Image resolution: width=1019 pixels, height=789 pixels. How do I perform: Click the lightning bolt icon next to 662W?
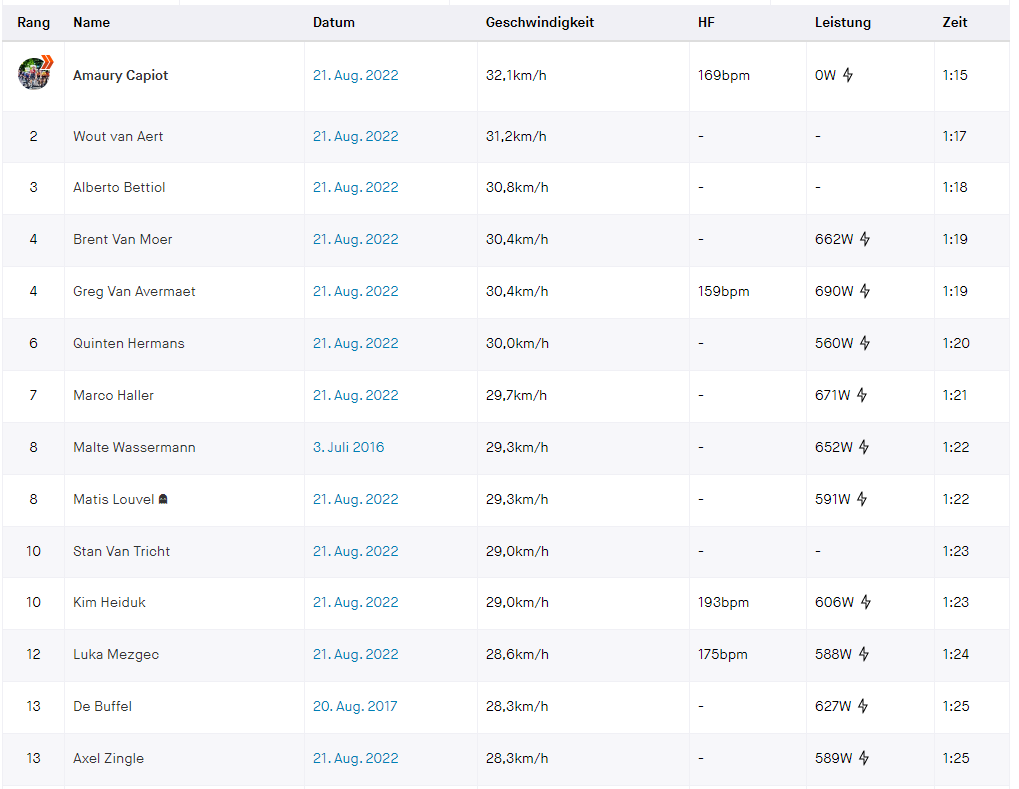865,239
